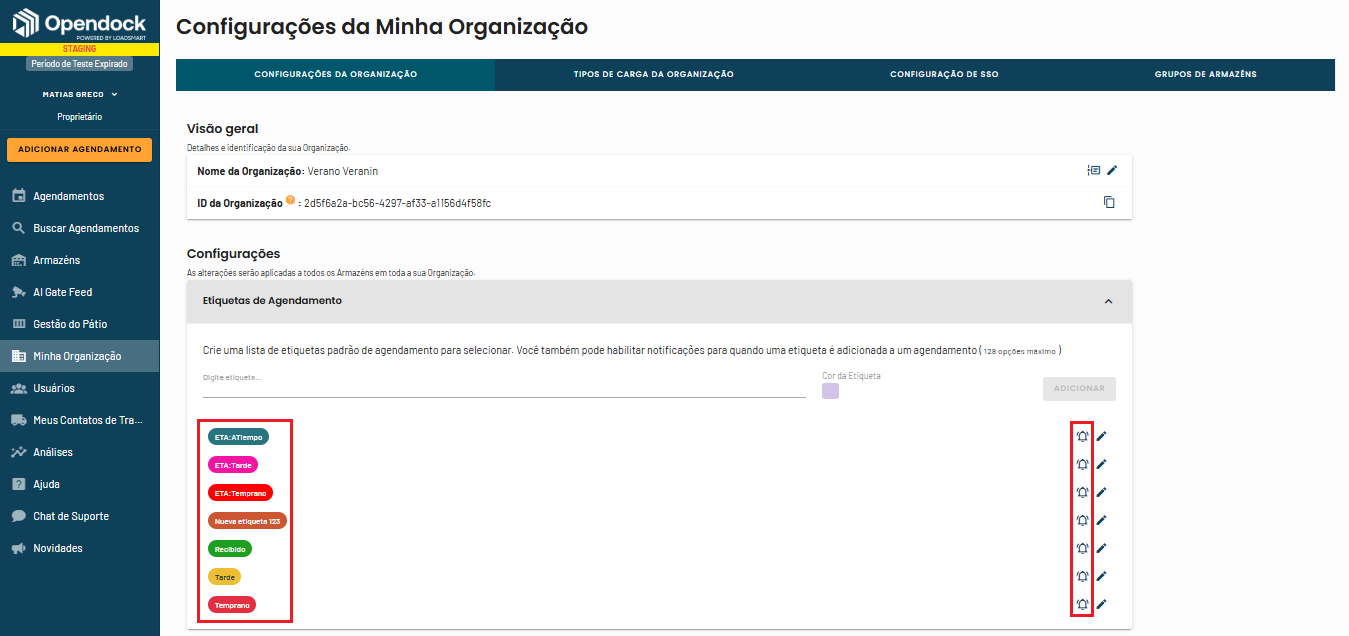Viewport: 1349px width, 636px height.
Task: Click Adicionar Agendamento button
Action: point(79,149)
